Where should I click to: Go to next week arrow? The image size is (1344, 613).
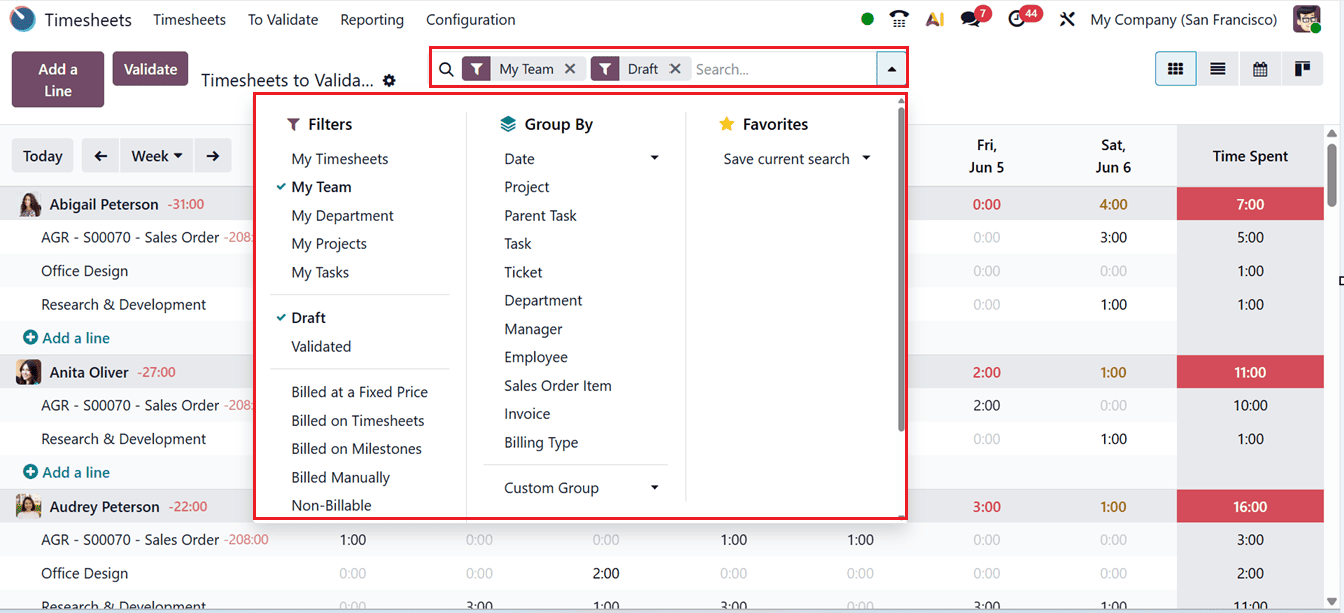tap(213, 156)
